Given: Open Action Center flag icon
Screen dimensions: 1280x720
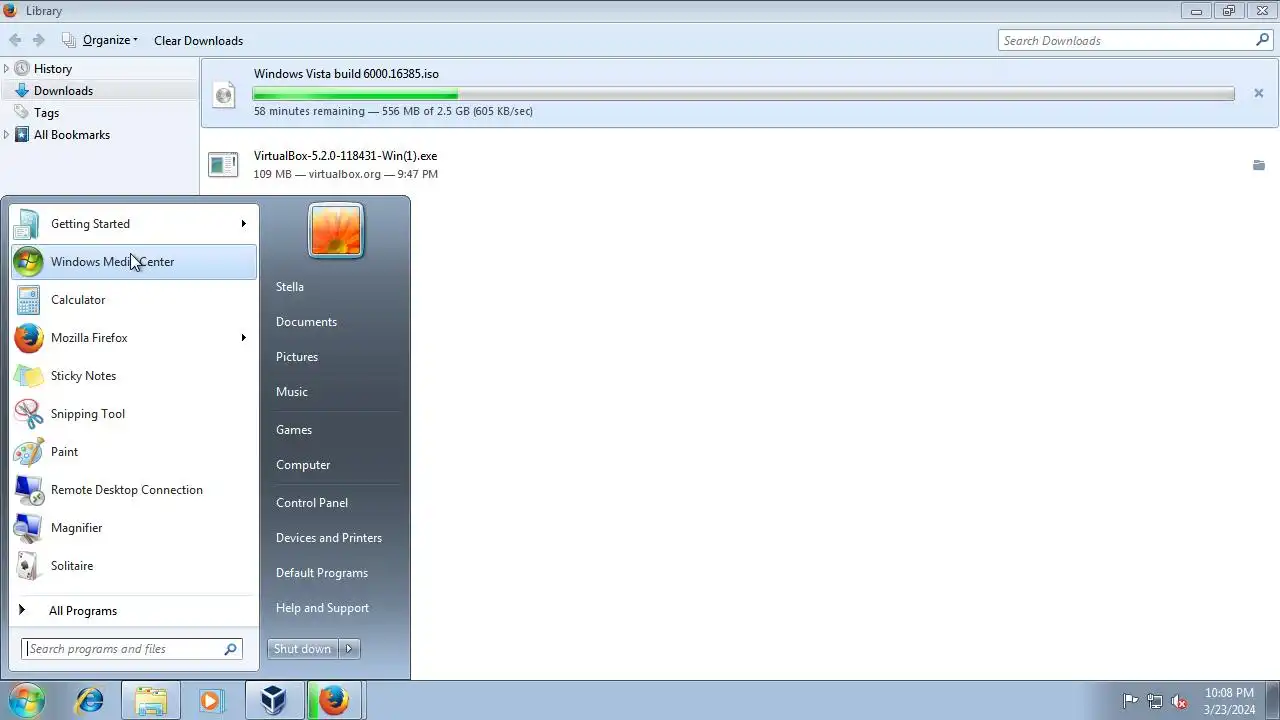Looking at the screenshot, I should tap(1130, 701).
